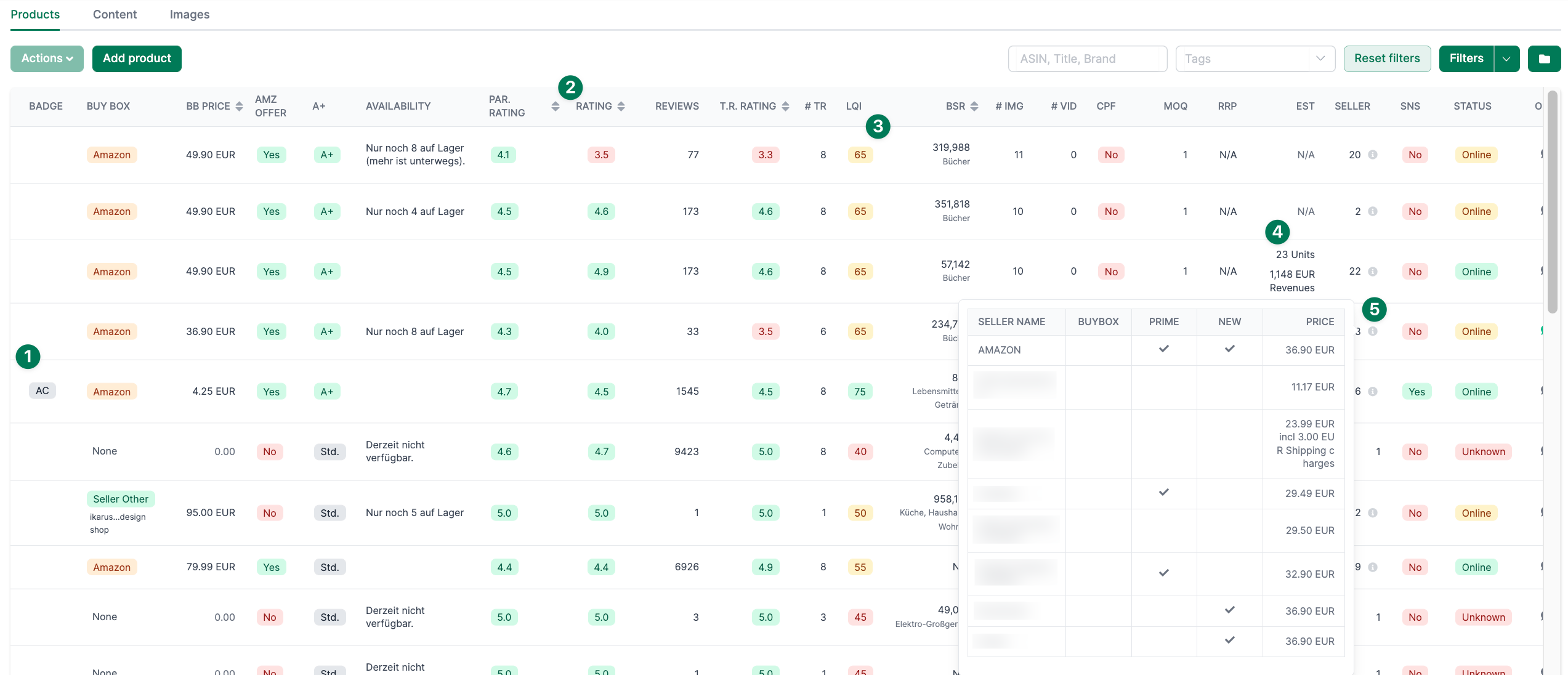Sort by PAR. RATING column arrows
Viewport: 1568px width, 675px height.
[556, 106]
